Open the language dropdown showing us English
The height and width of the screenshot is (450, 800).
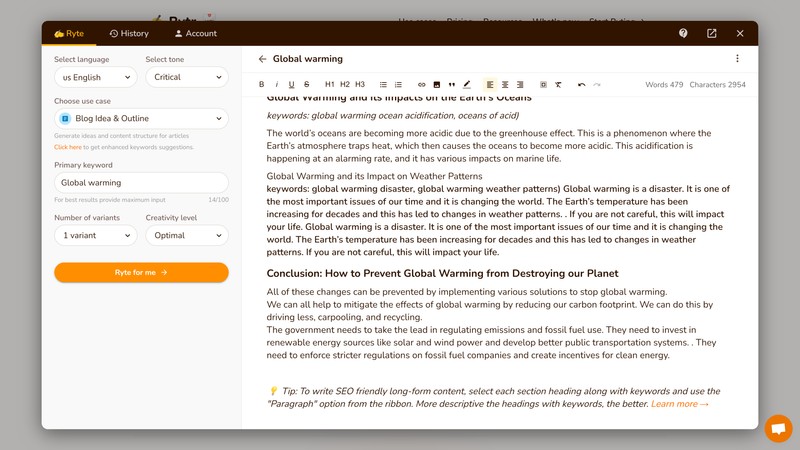point(95,77)
